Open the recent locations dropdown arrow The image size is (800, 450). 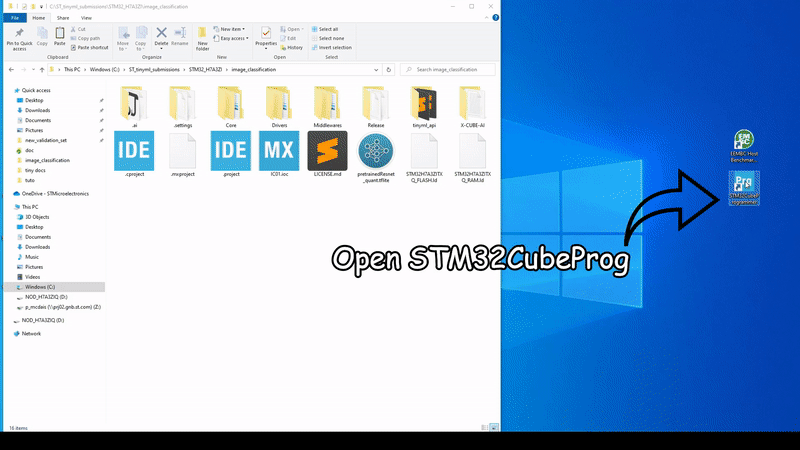tap(33, 69)
